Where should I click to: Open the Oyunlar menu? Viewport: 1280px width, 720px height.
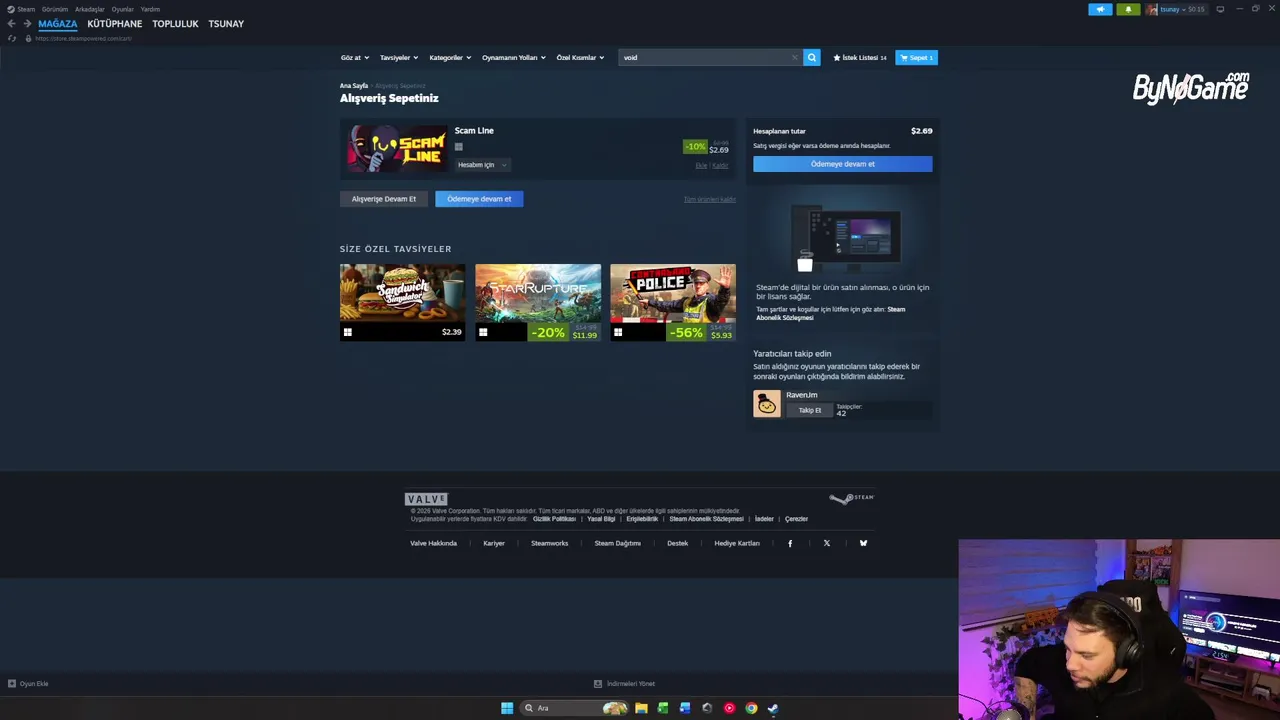pos(123,9)
